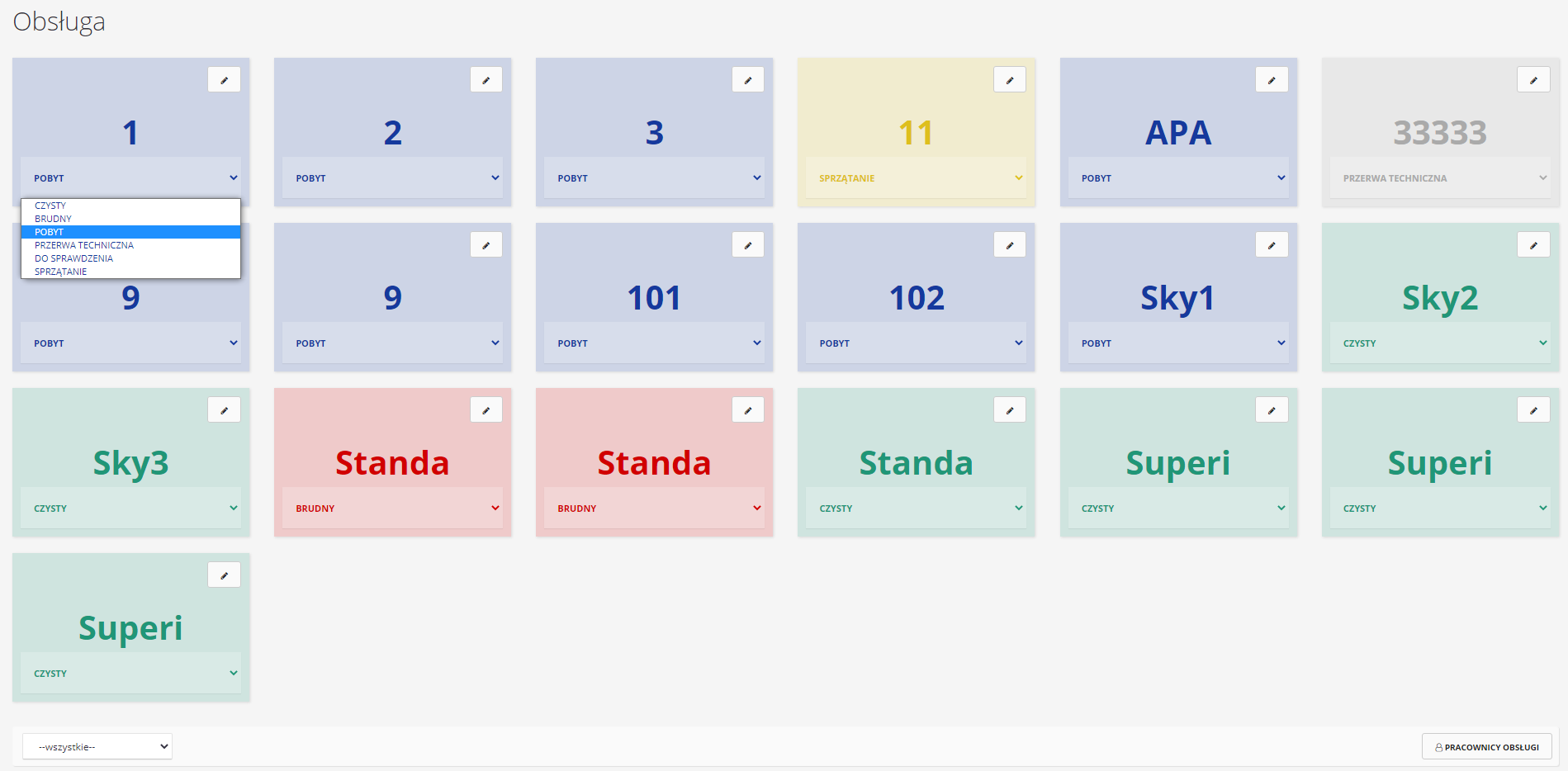Select CZYSTY from the open status list

coord(50,206)
